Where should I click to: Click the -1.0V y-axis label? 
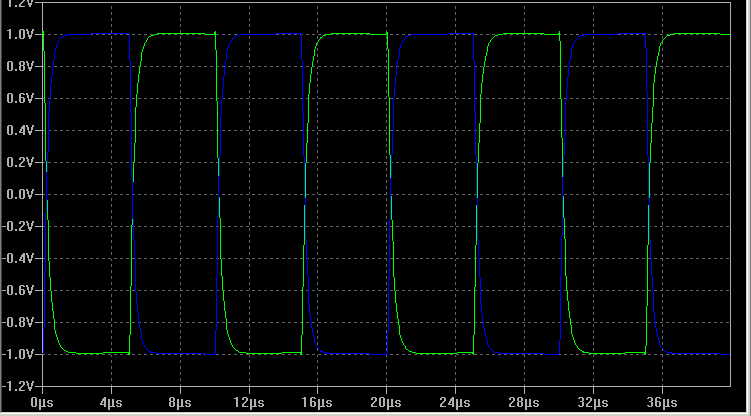point(18,355)
